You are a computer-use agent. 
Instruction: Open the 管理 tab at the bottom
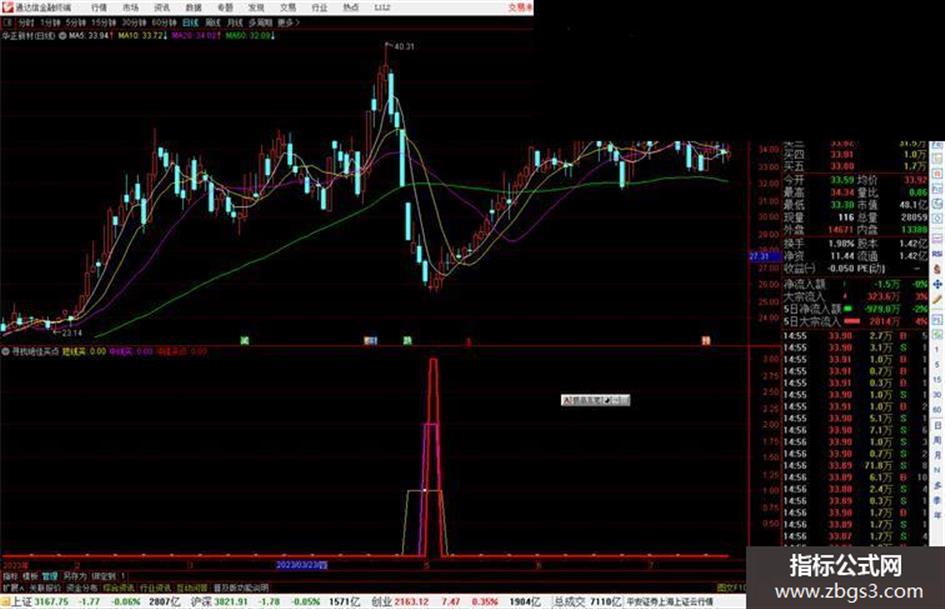pos(50,576)
